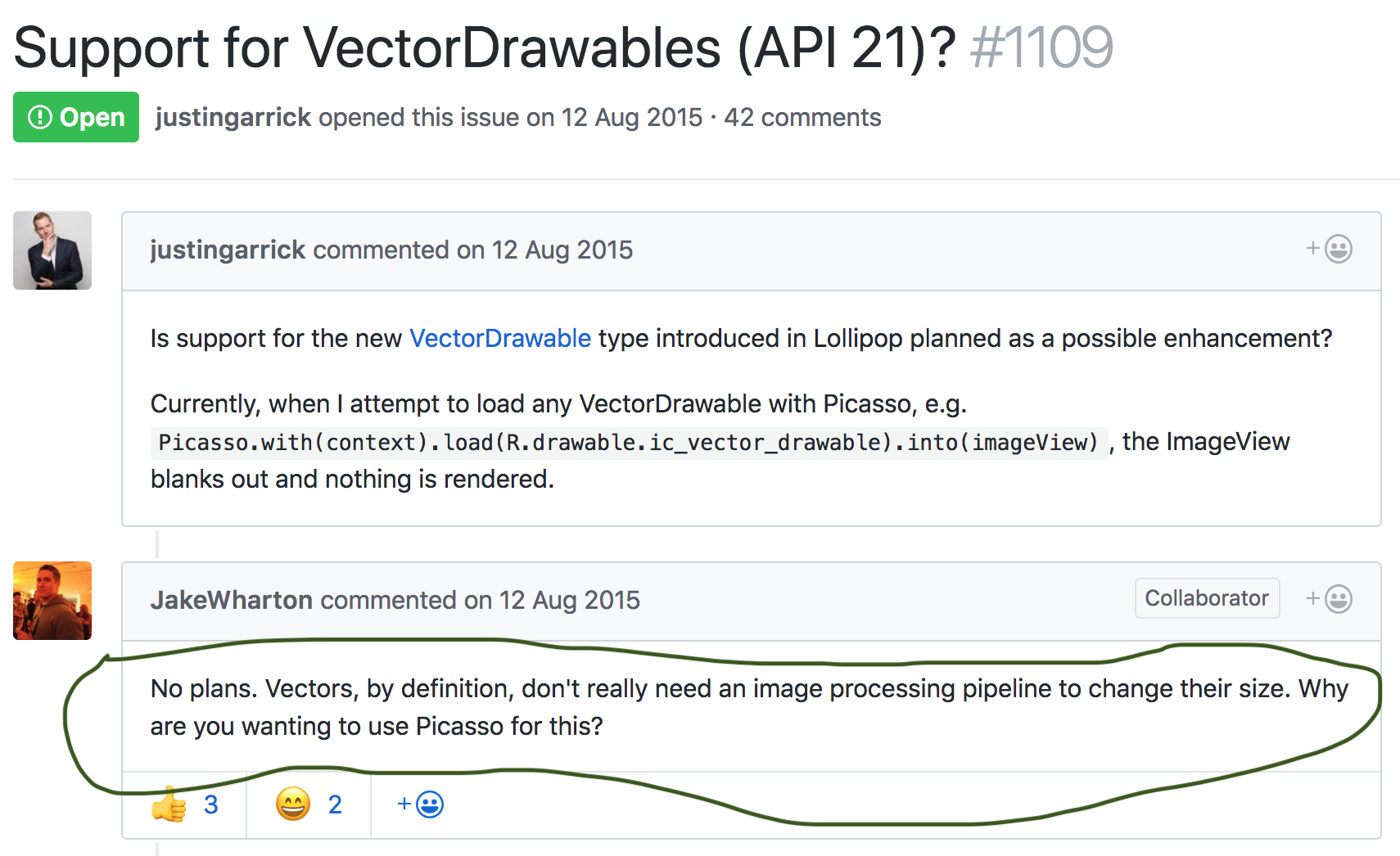Open justingarrick's name in comment header
The width and height of the screenshot is (1400, 856).
click(x=228, y=250)
